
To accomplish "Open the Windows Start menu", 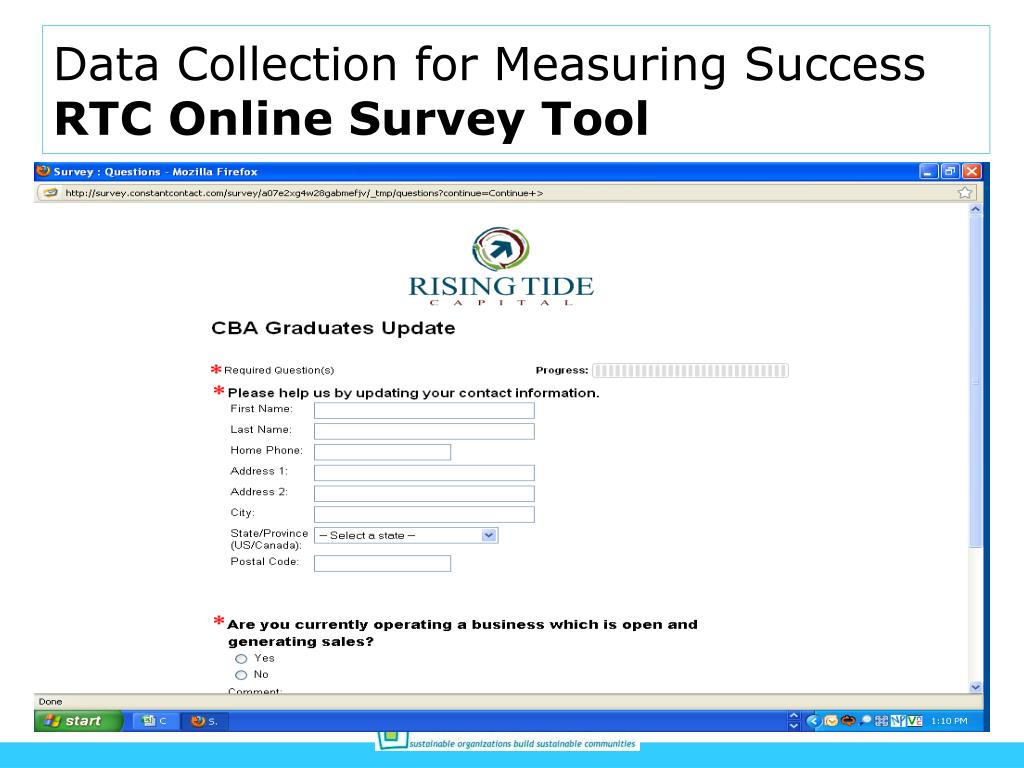I will click(78, 721).
